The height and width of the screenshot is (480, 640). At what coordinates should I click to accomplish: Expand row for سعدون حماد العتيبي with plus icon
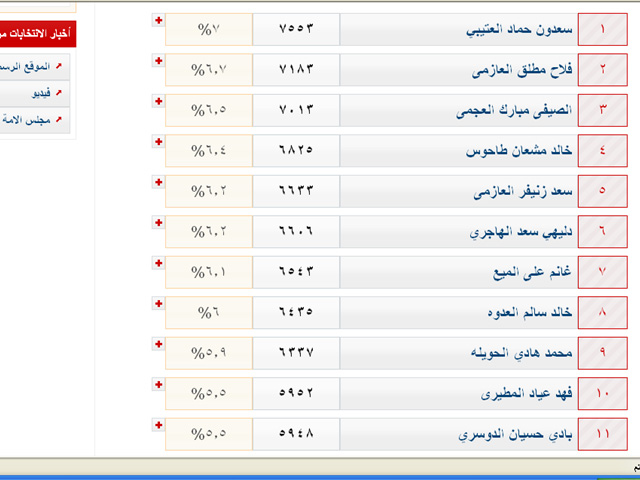point(157,20)
